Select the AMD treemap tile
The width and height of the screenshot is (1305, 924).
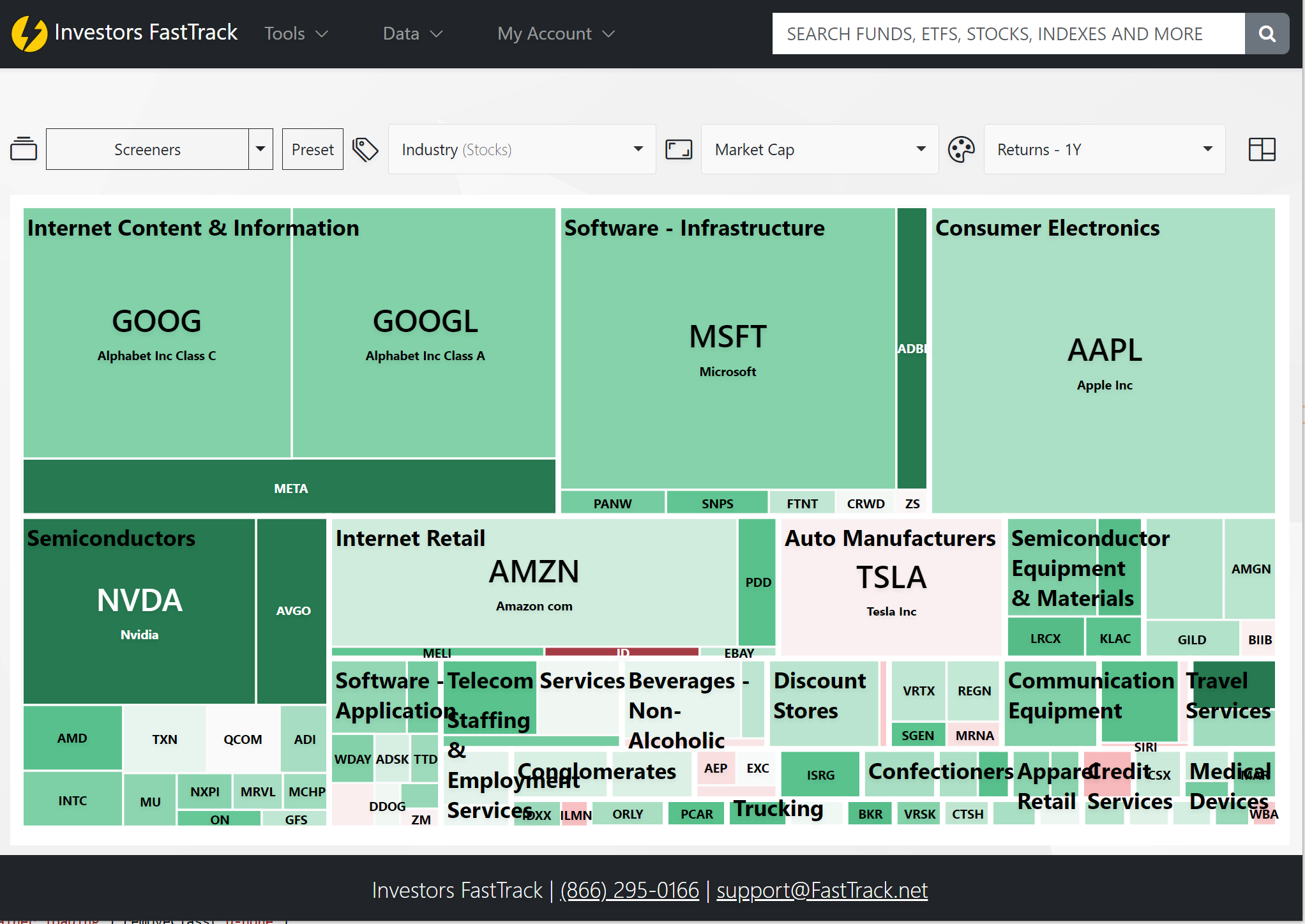coord(72,738)
